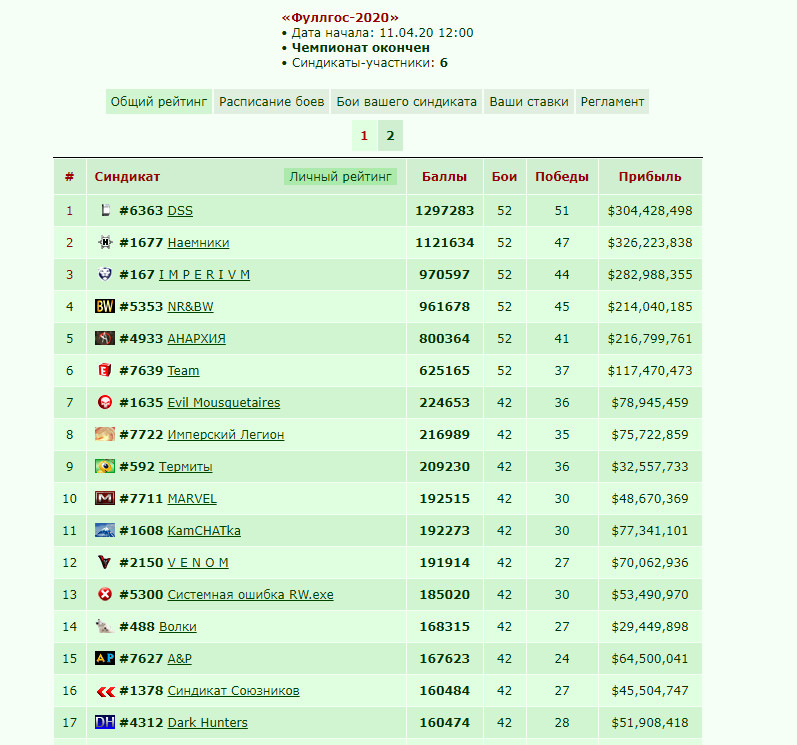Open the Ваши ставки tab
797x745 pixels.
click(x=529, y=102)
